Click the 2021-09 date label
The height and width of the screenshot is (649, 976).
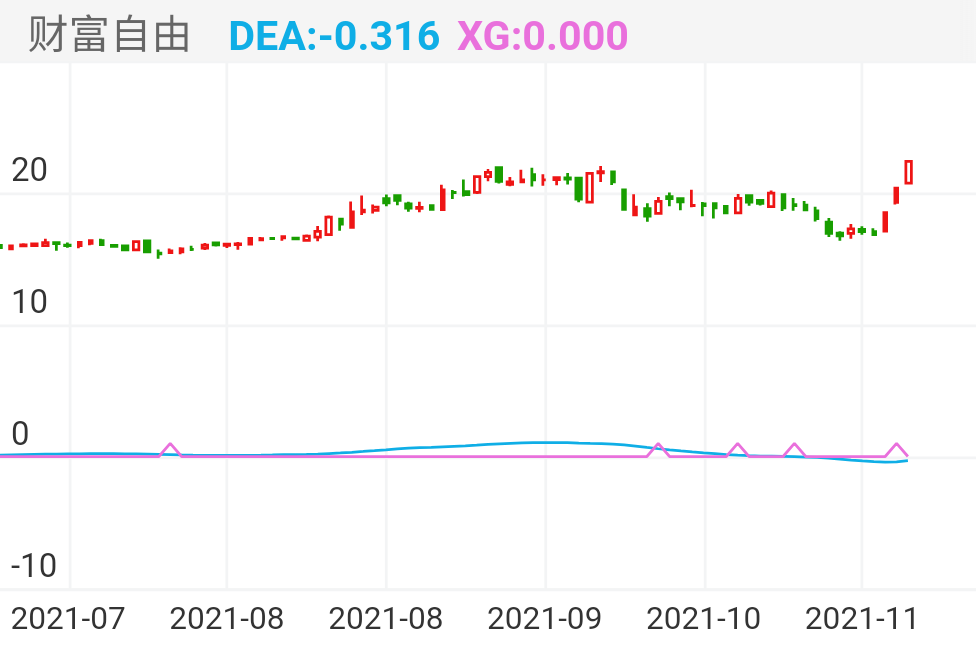(545, 619)
